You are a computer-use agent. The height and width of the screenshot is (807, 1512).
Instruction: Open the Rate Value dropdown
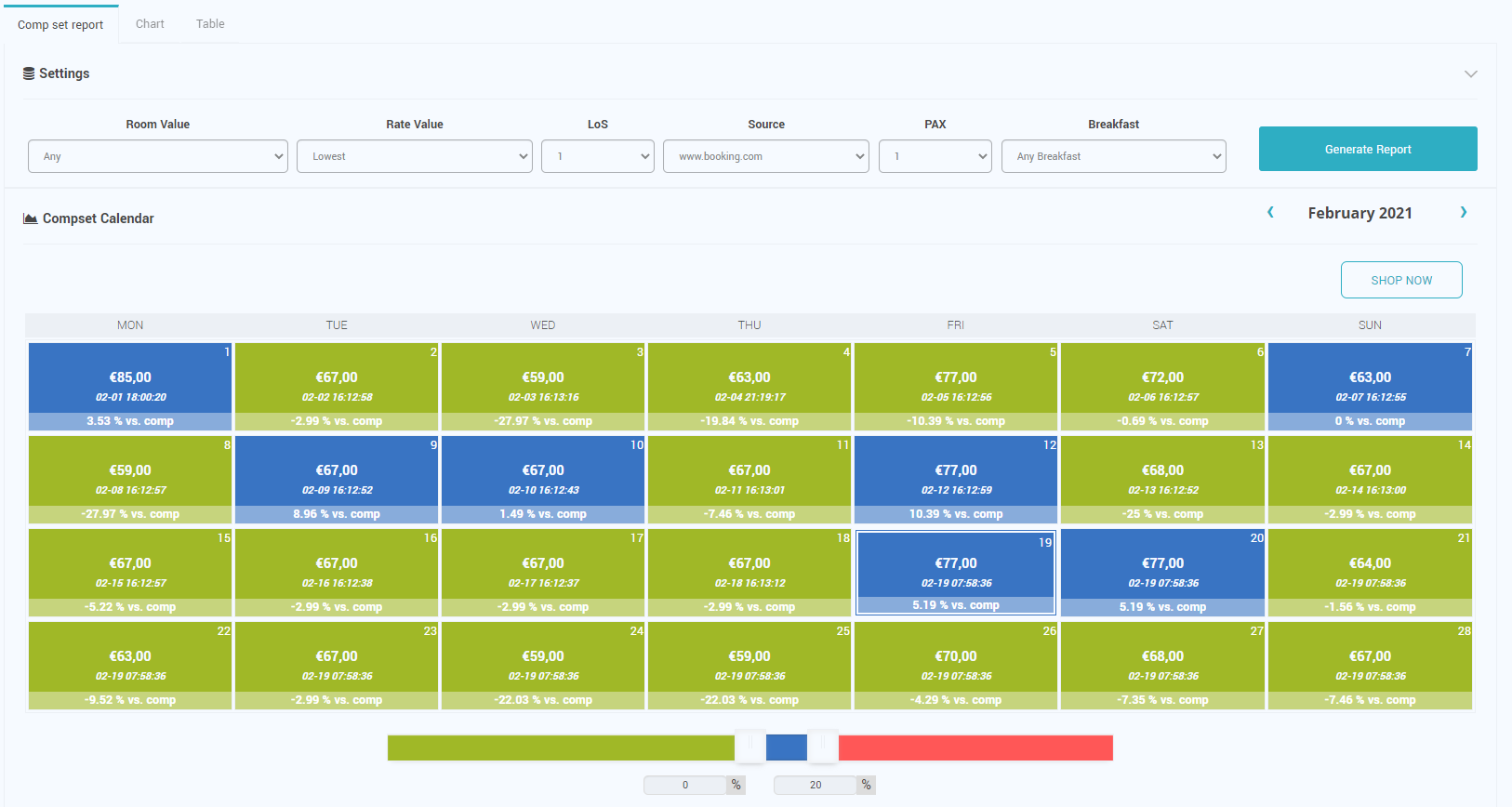[414, 156]
